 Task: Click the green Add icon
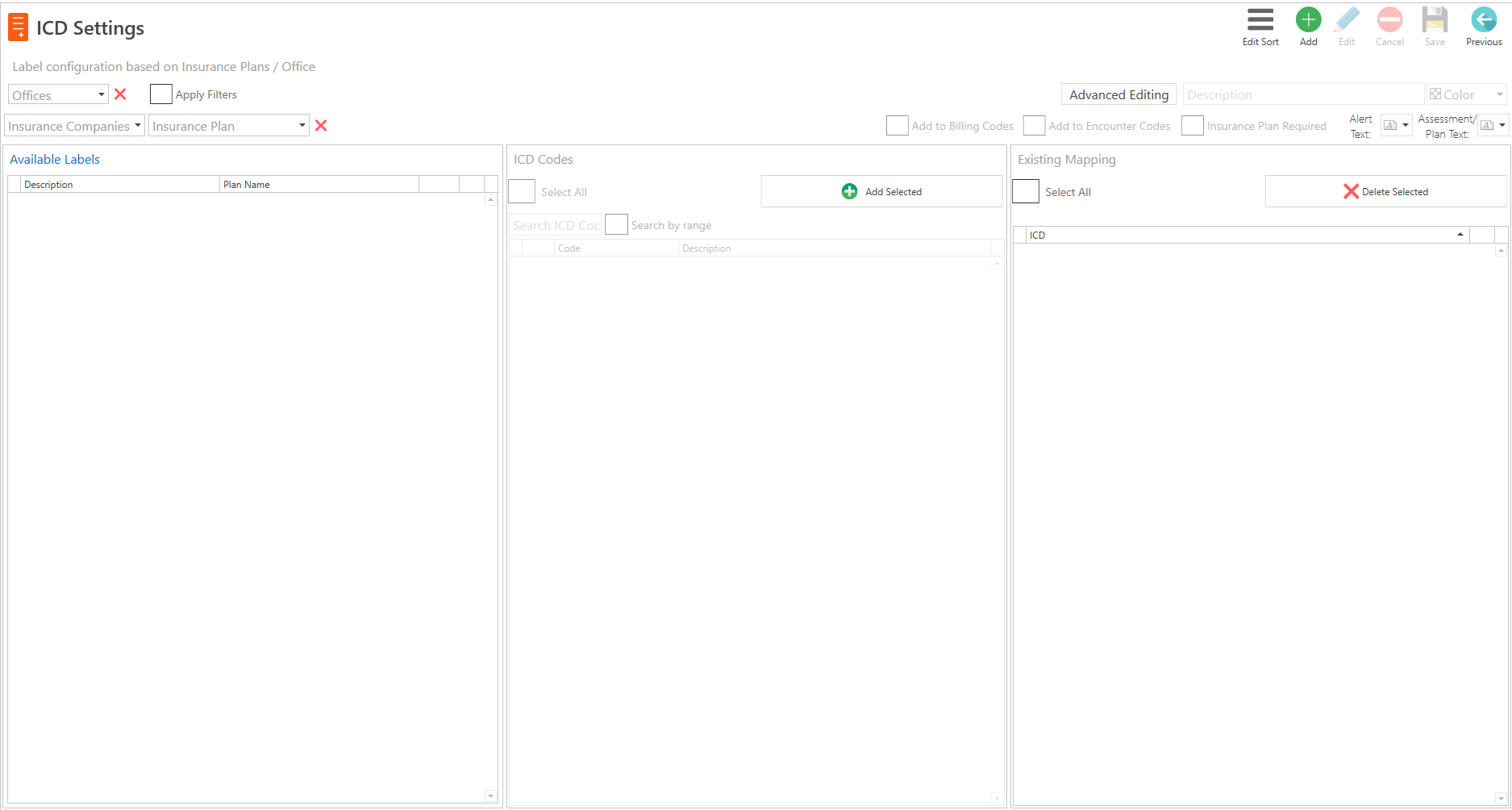(x=1308, y=20)
